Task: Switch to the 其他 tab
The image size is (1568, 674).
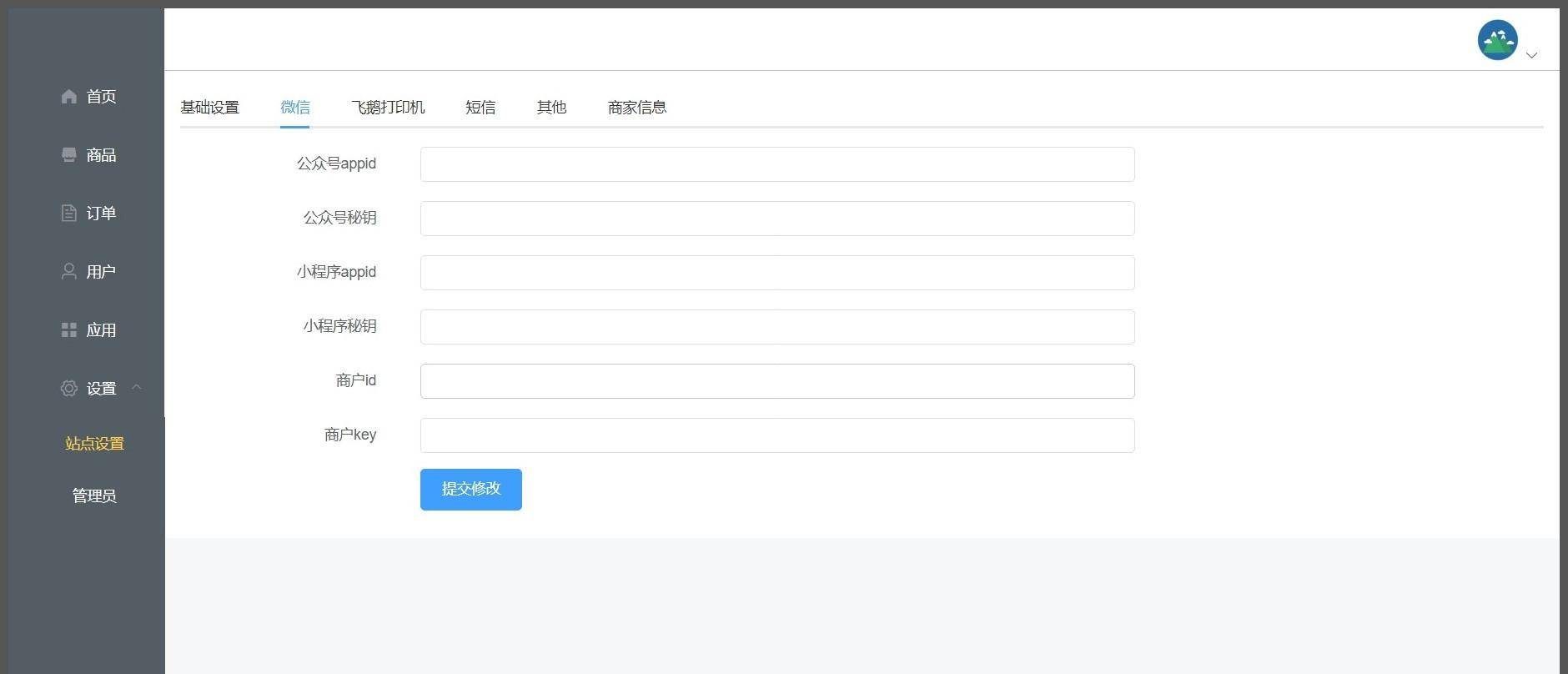Action: pos(551,108)
